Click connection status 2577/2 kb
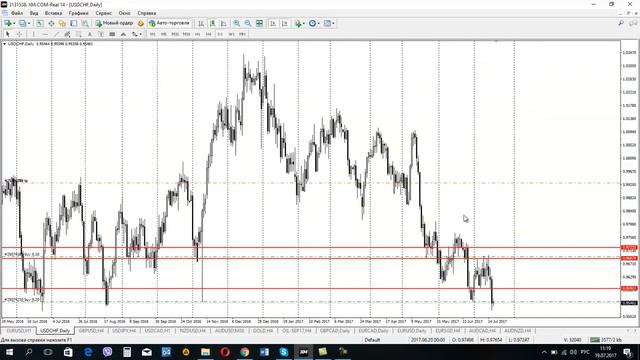Image resolution: width=640 pixels, height=360 pixels. click(x=607, y=340)
